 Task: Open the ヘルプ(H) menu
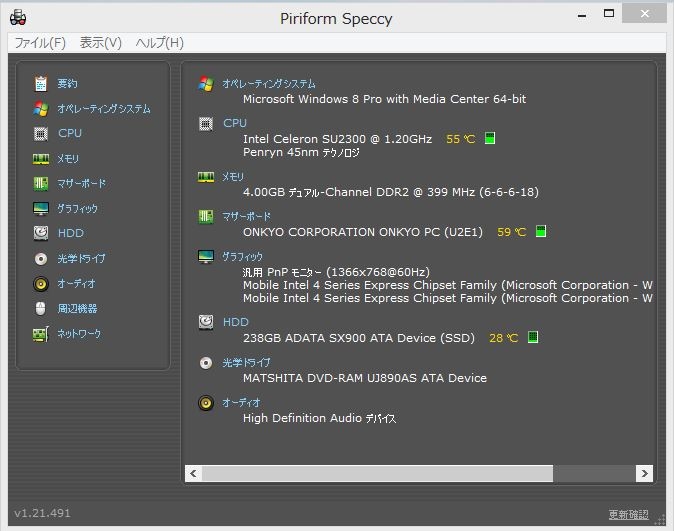(x=159, y=43)
